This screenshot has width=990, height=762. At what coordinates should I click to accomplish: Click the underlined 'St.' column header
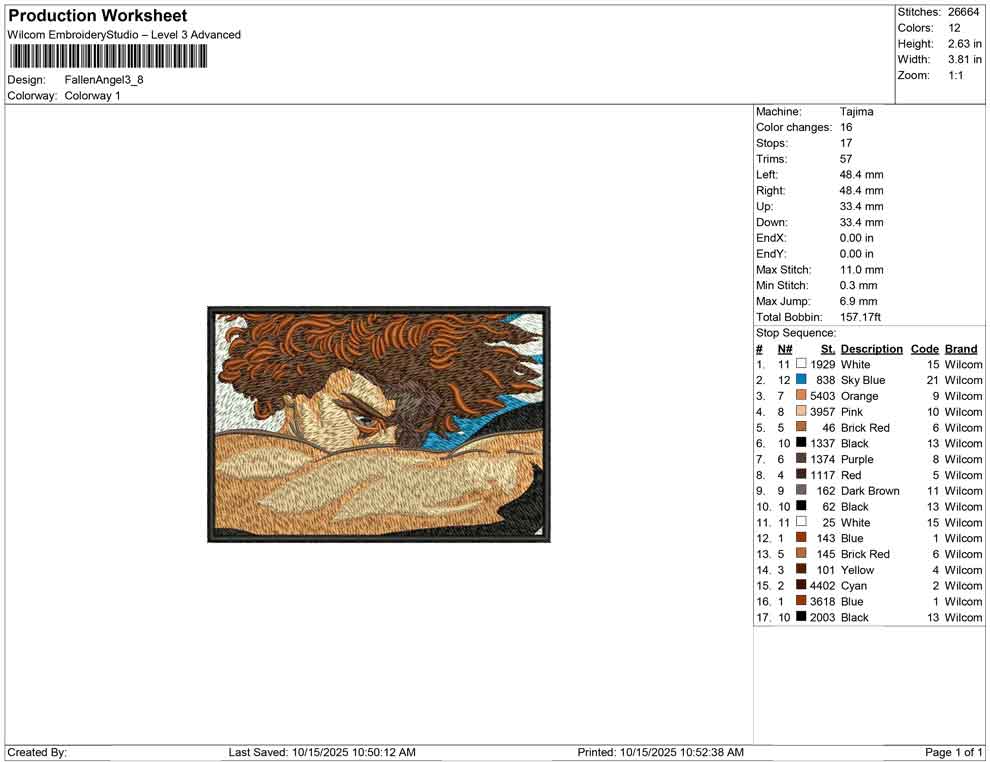coord(828,349)
